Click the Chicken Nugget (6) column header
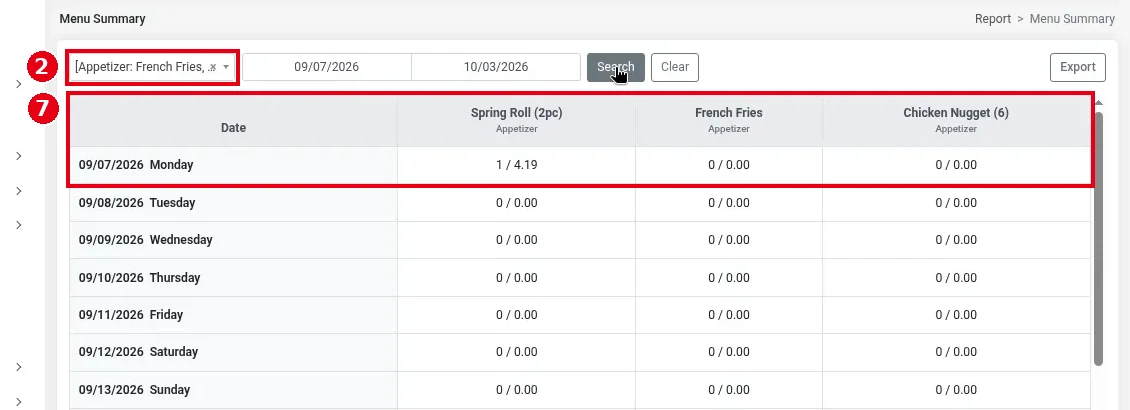This screenshot has width=1130, height=410. (x=956, y=120)
